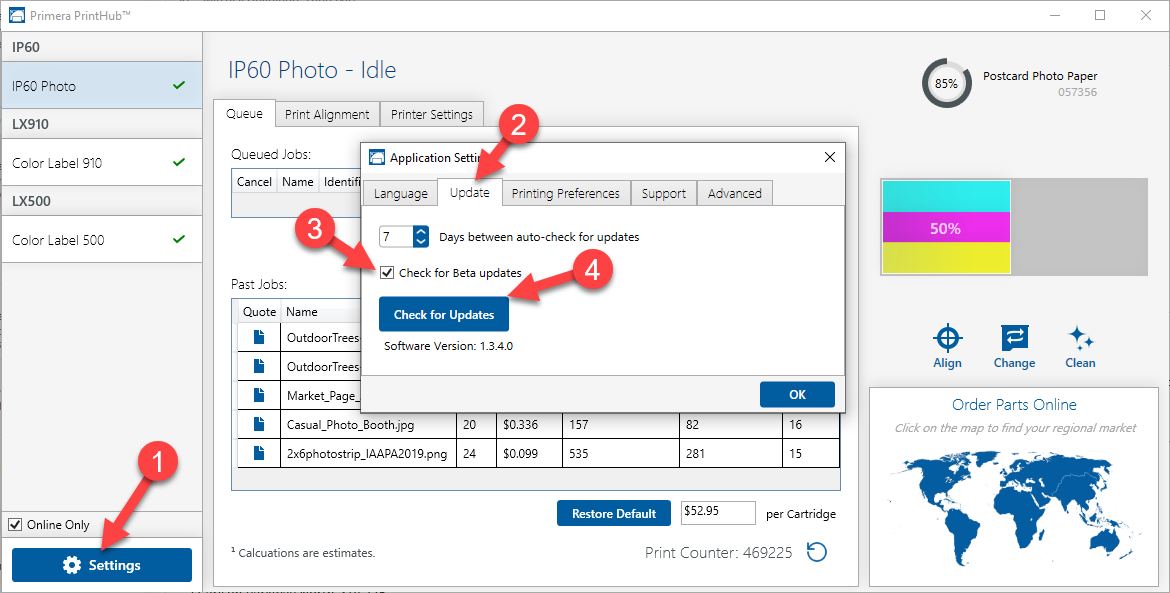Image resolution: width=1170 pixels, height=593 pixels.
Task: Click the cyan ink level bar
Action: pos(946,196)
